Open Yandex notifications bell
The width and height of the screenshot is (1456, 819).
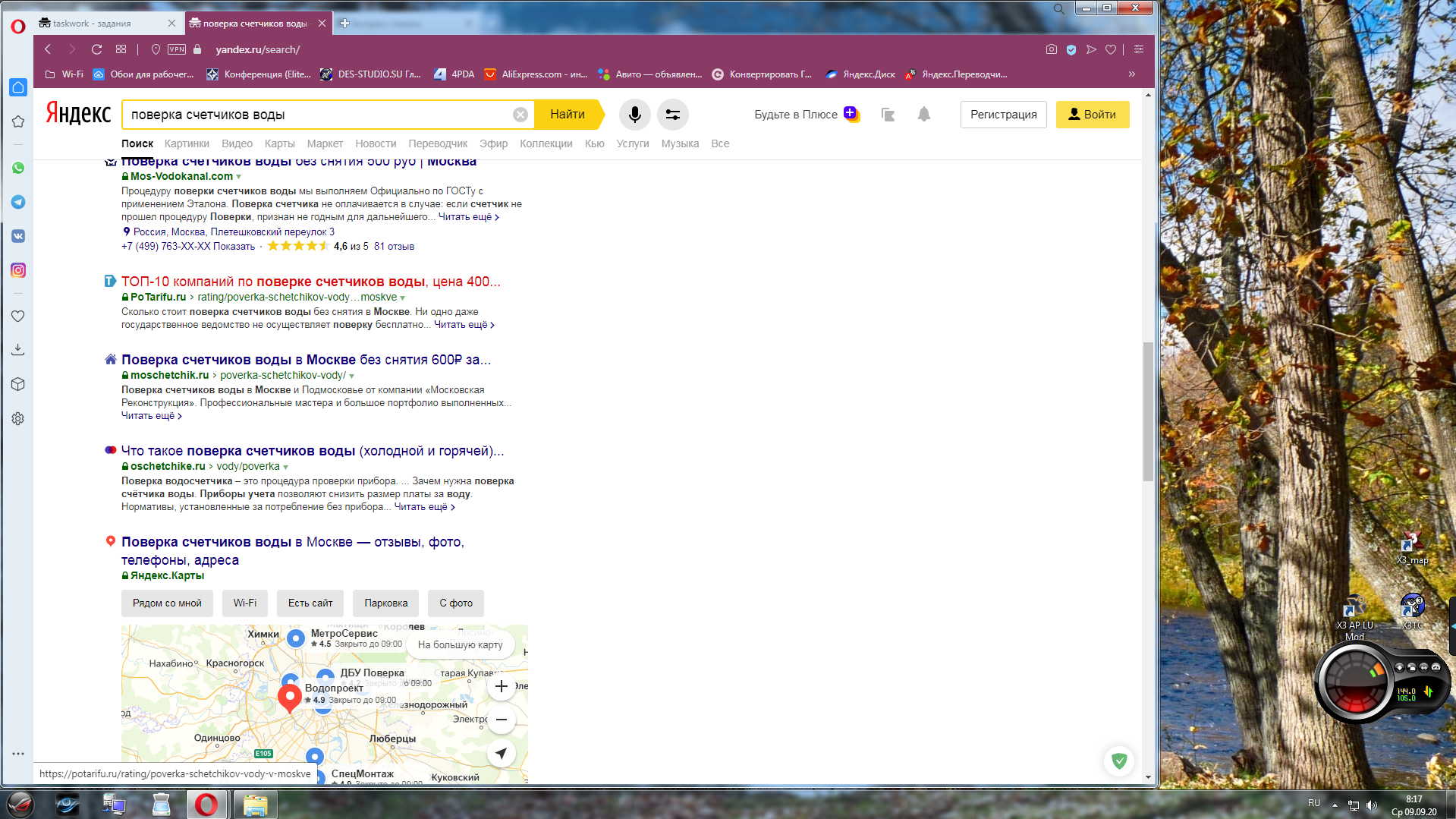point(923,115)
